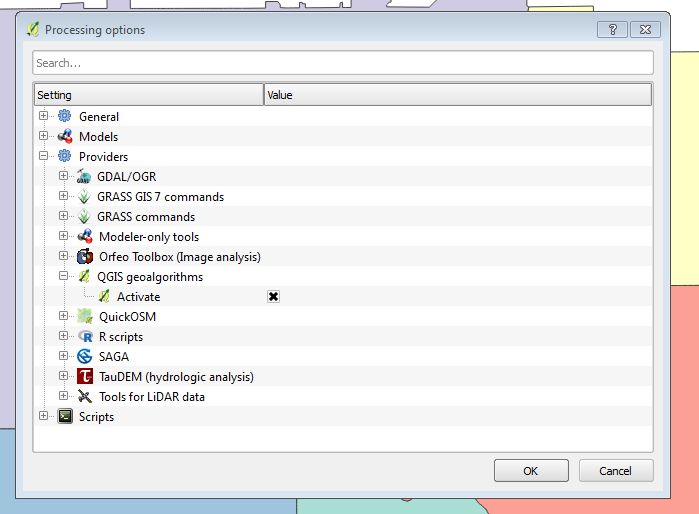Toggle the Activate checkbox for QGIS geoalgorithms
The image size is (699, 514).
[x=273, y=296]
